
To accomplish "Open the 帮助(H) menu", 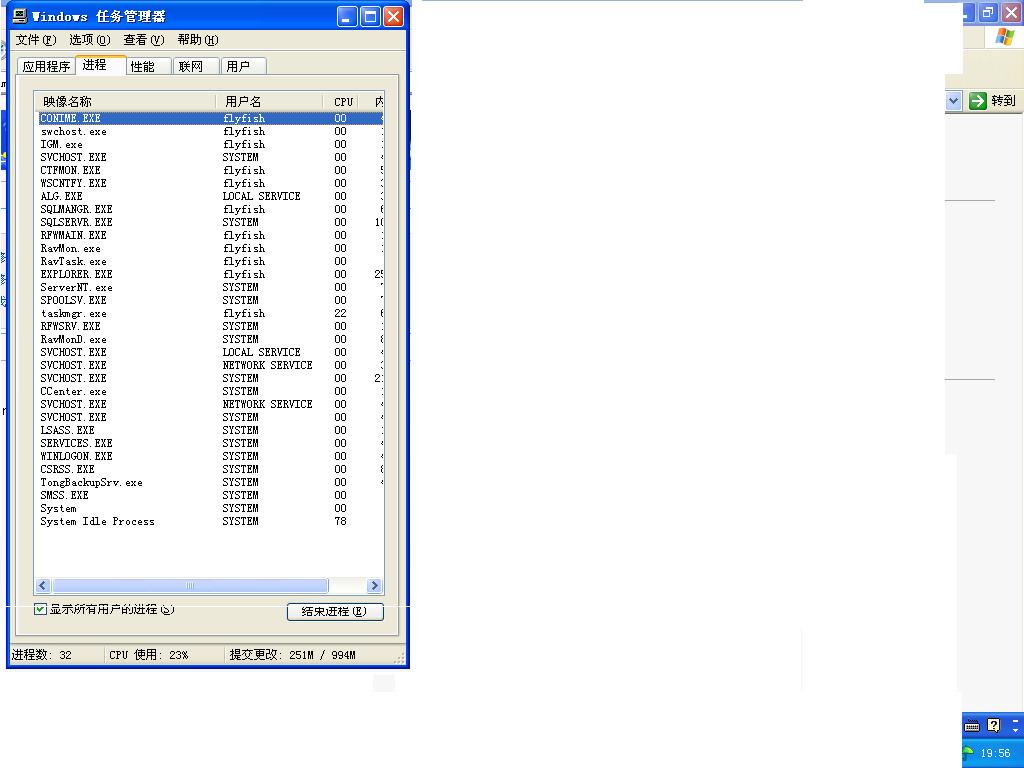I will [x=198, y=40].
